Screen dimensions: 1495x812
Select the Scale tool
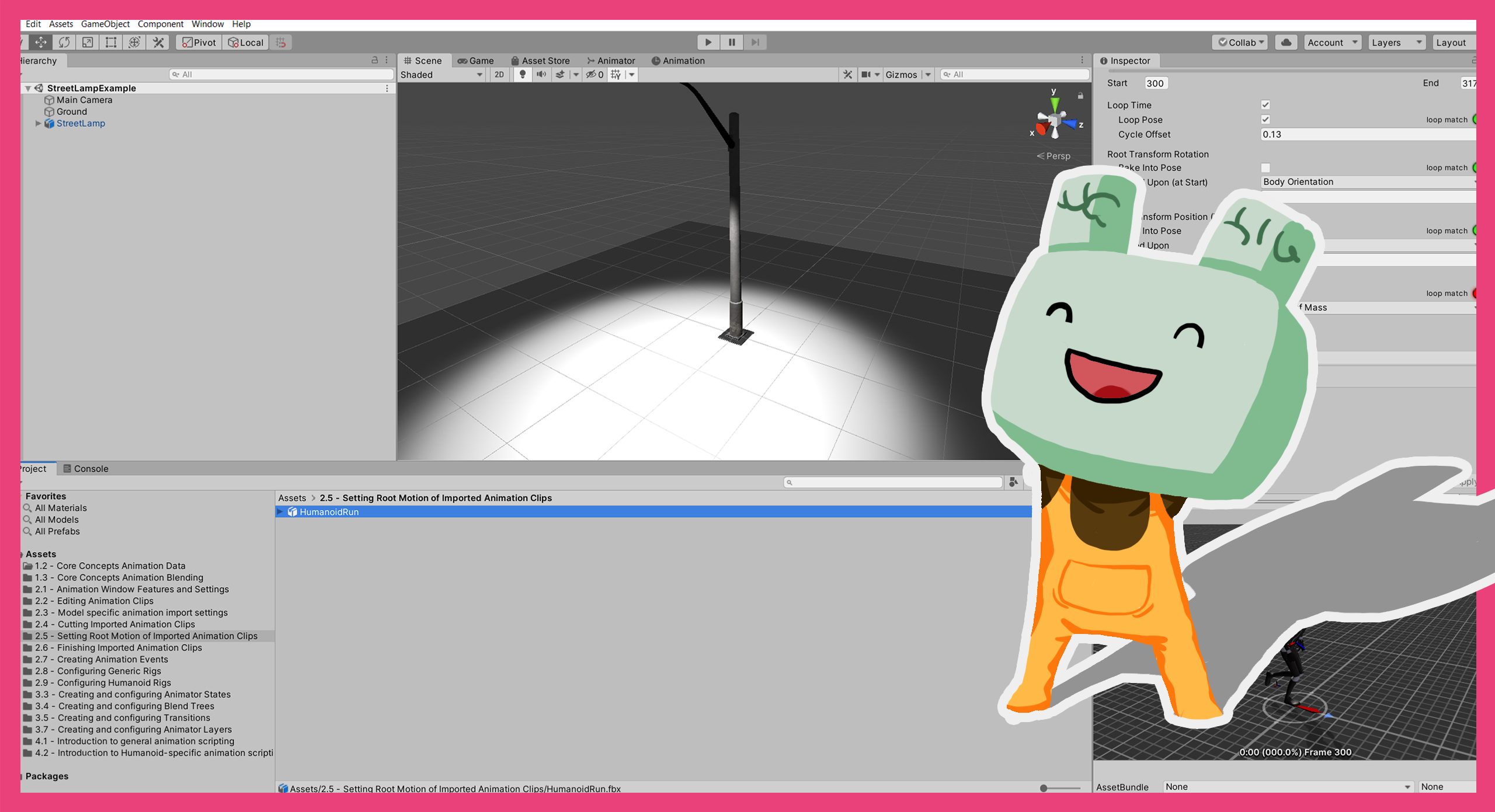coord(88,42)
